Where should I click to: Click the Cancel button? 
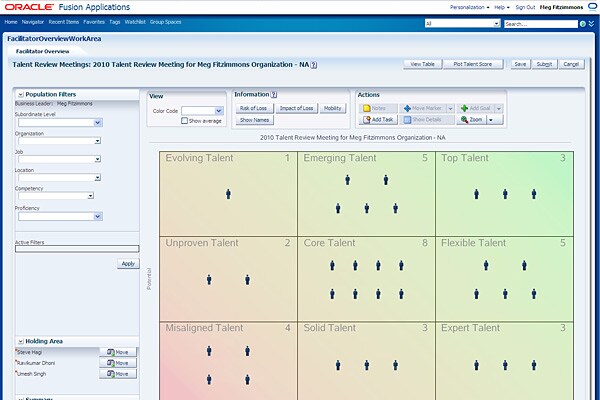[571, 64]
